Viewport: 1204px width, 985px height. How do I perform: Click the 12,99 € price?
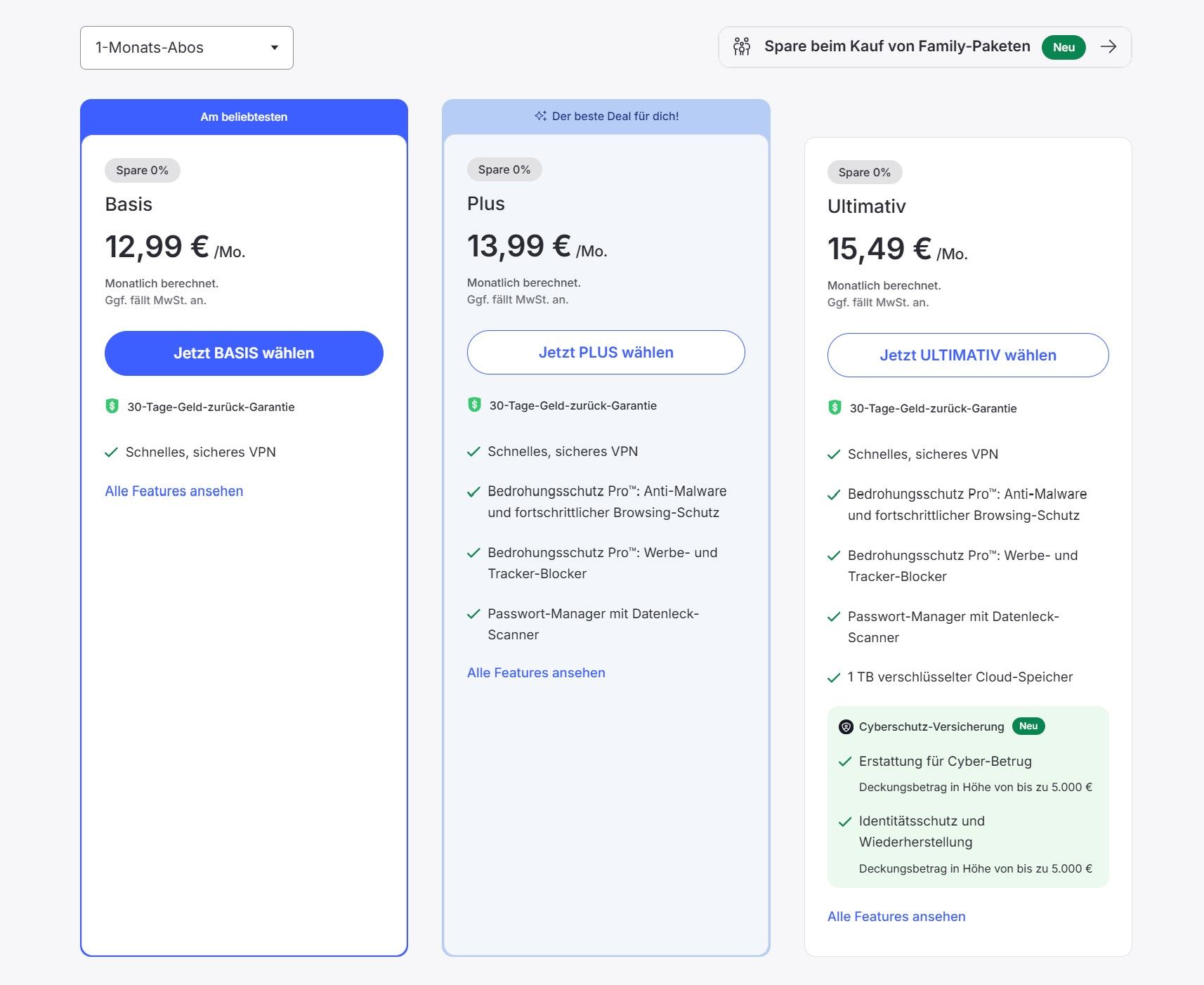click(157, 247)
